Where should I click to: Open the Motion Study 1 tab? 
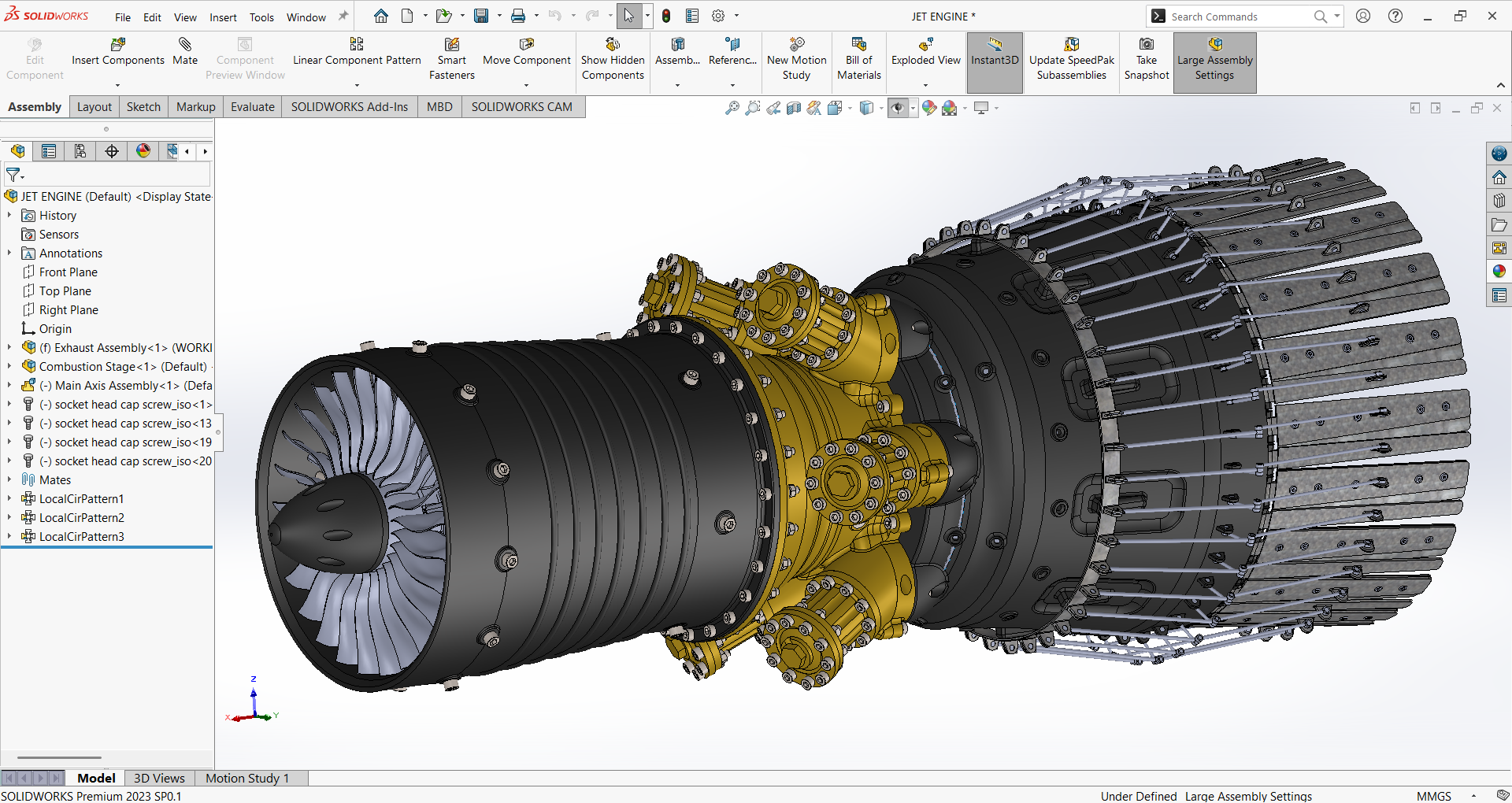(x=247, y=778)
